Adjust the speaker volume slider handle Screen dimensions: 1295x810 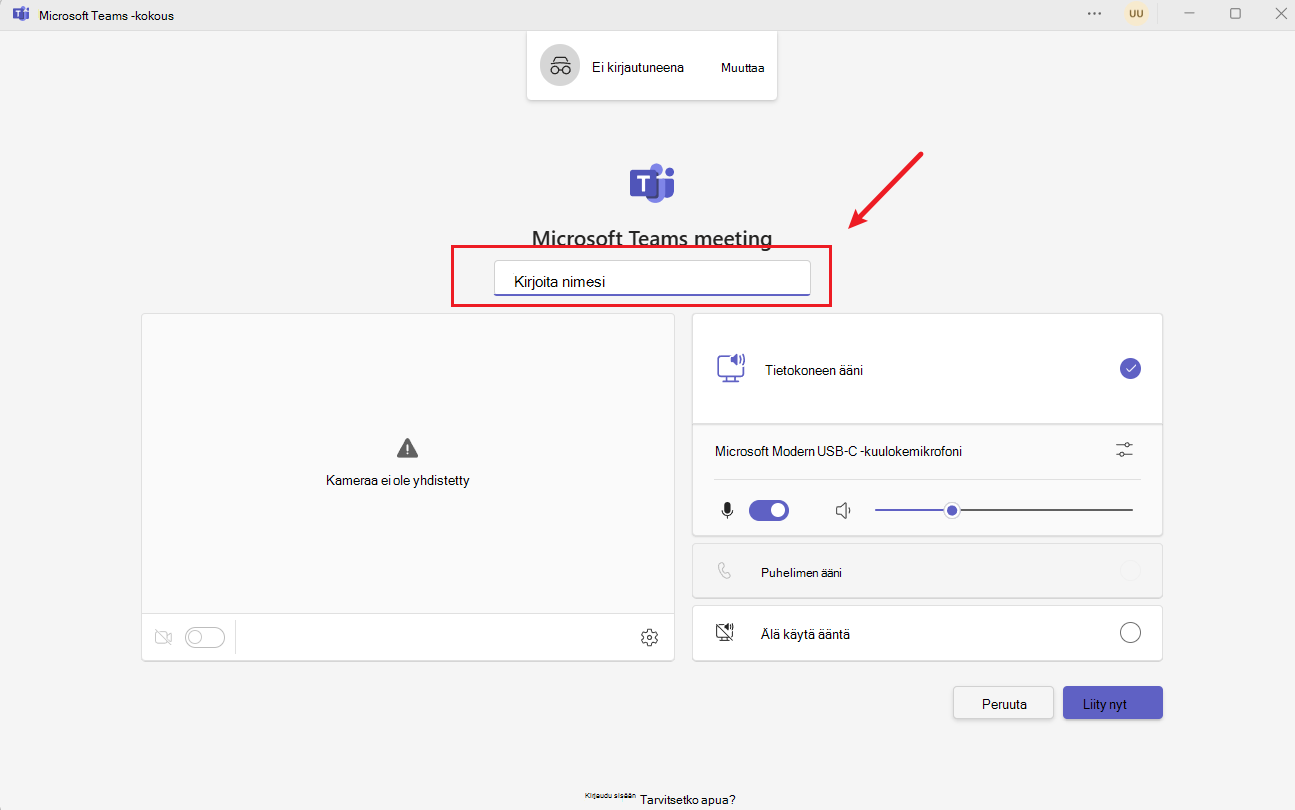[953, 510]
